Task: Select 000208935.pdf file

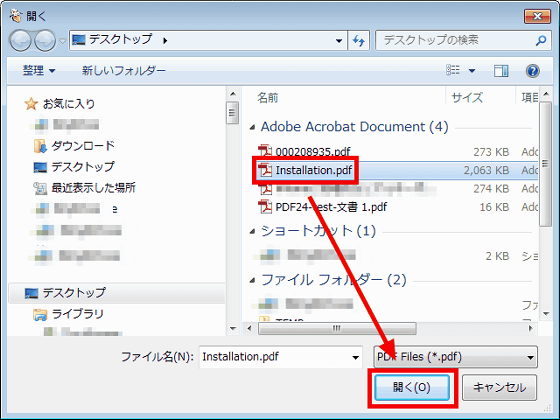Action: tap(313, 152)
